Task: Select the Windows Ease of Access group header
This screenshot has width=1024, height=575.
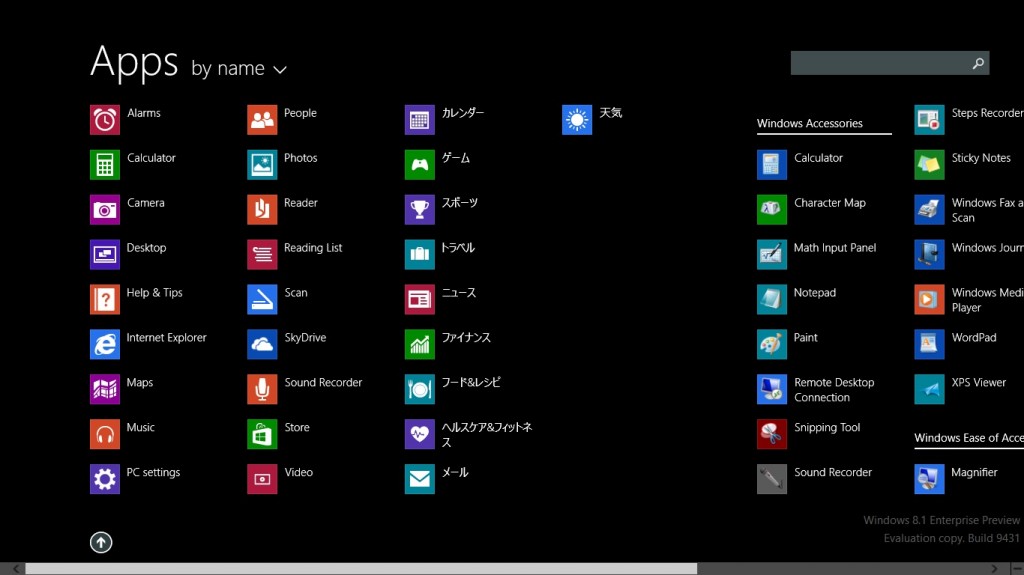Action: (x=968, y=438)
